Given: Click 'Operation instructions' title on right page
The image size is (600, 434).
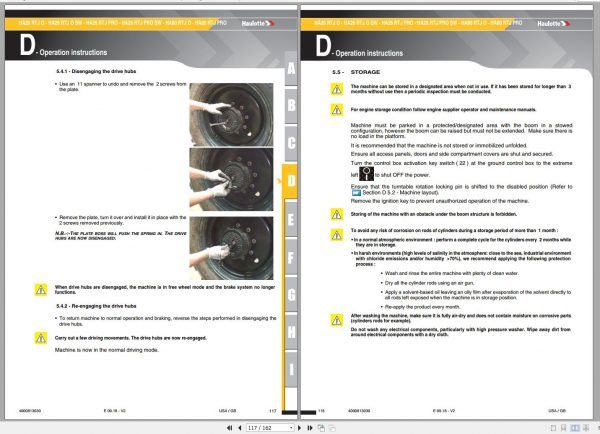Looking at the screenshot, I should [369, 53].
